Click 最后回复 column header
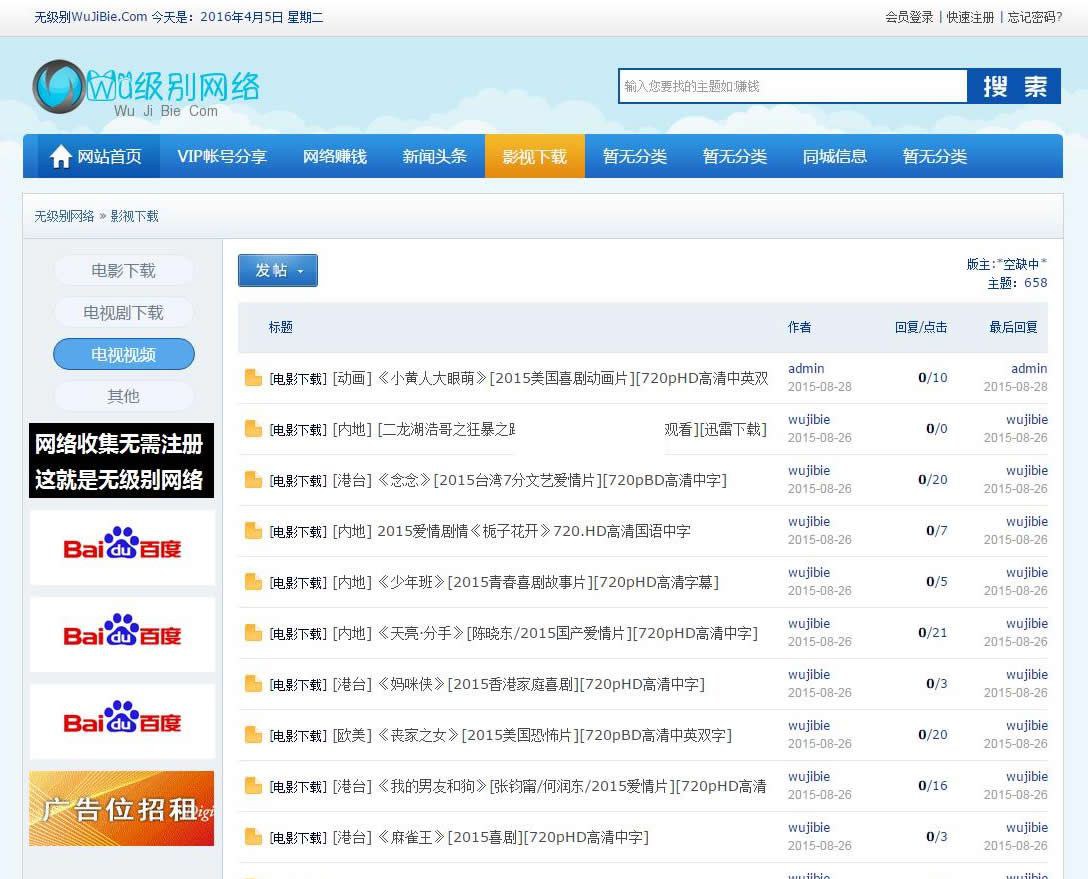The height and width of the screenshot is (879, 1088). tap(1013, 327)
